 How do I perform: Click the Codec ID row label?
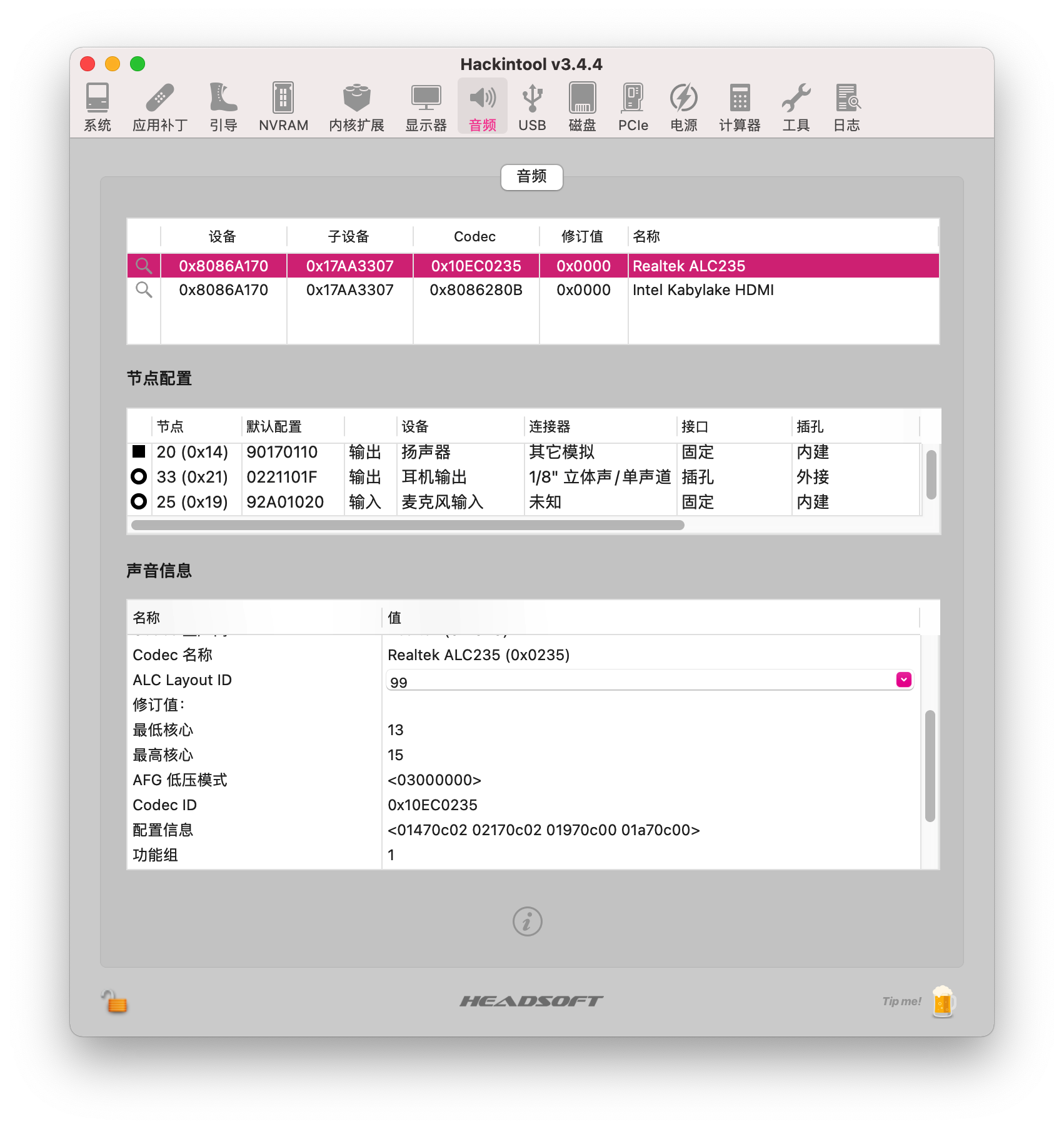(x=164, y=805)
